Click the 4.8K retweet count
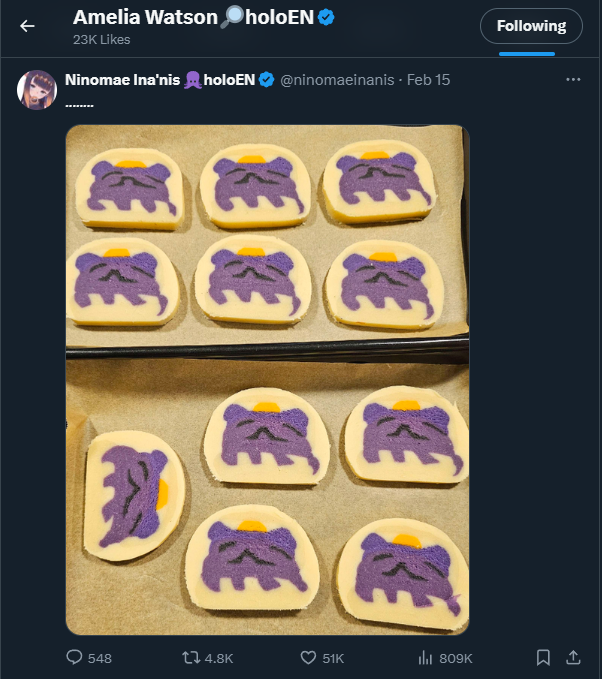The image size is (602, 679). point(219,658)
